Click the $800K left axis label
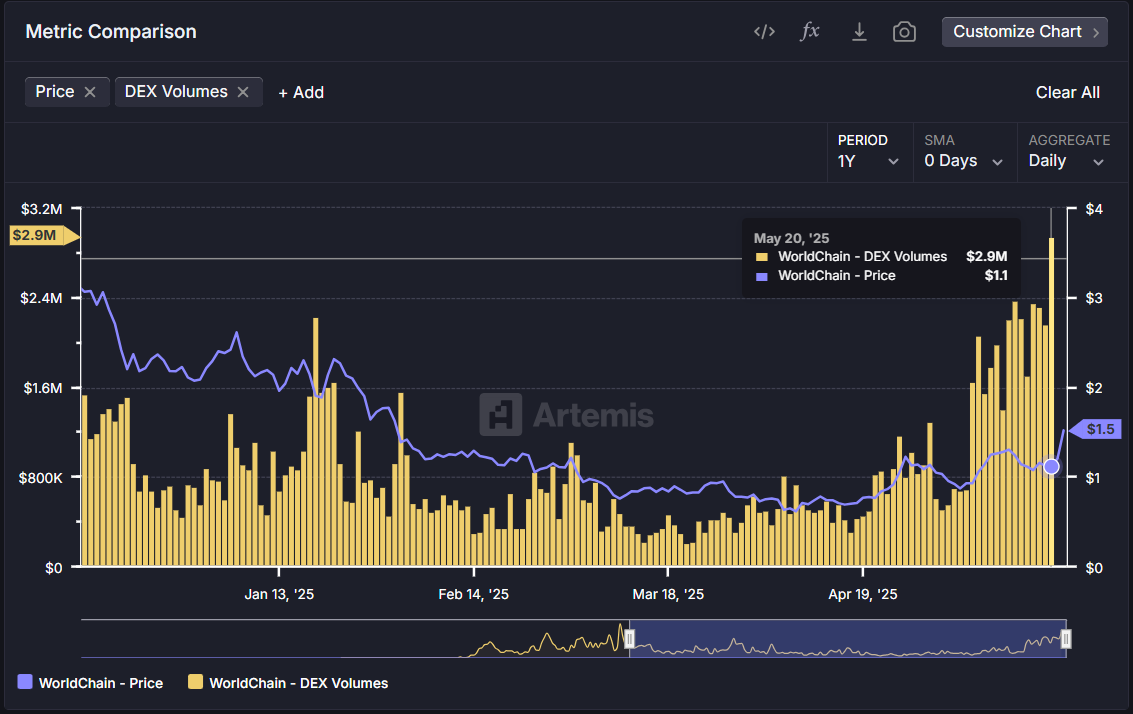This screenshot has width=1133, height=714. 40,478
